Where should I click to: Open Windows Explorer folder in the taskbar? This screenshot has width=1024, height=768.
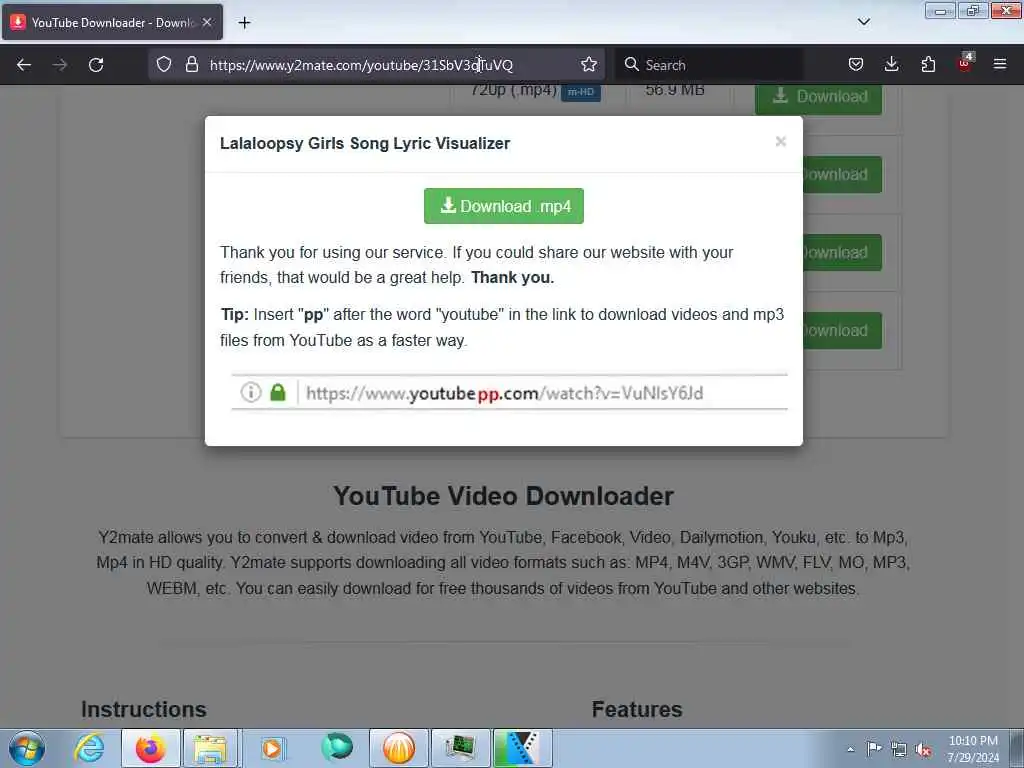210,748
